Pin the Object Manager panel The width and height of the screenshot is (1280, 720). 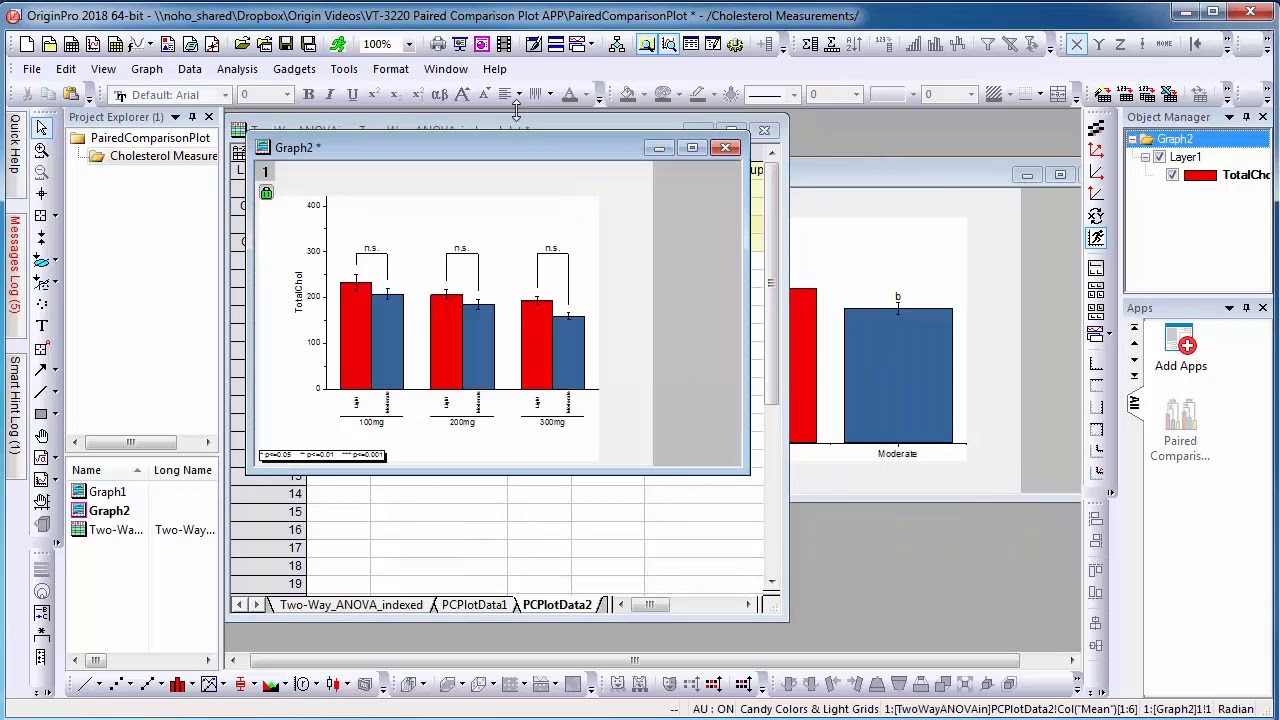1246,117
